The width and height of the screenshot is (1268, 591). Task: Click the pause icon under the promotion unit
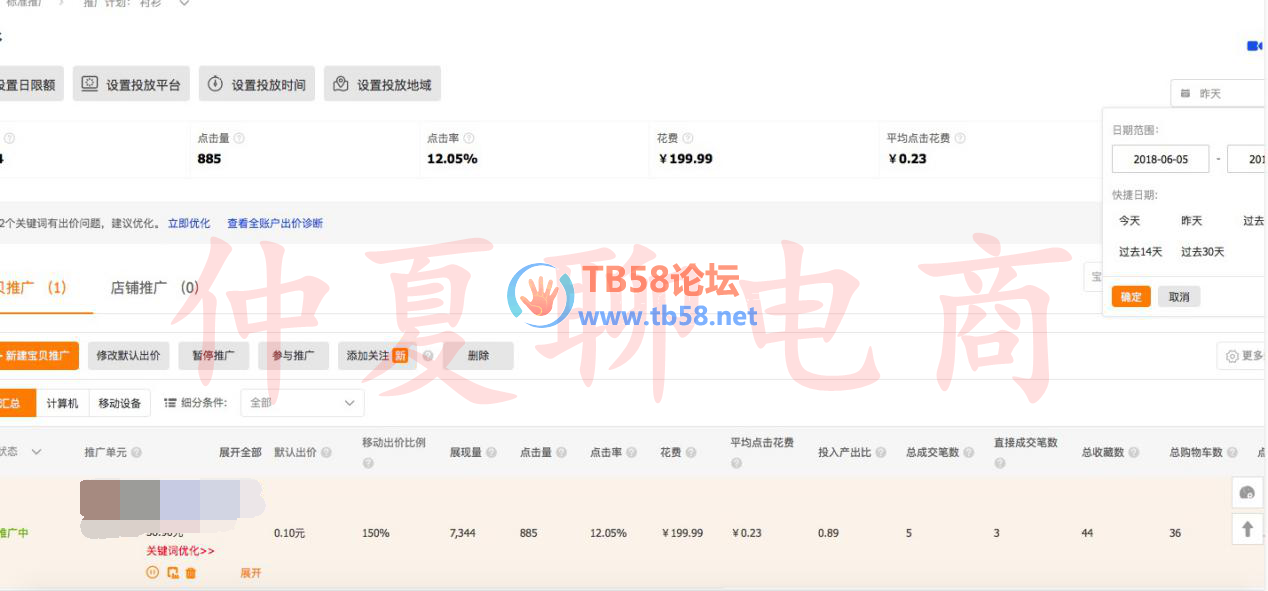(152, 573)
